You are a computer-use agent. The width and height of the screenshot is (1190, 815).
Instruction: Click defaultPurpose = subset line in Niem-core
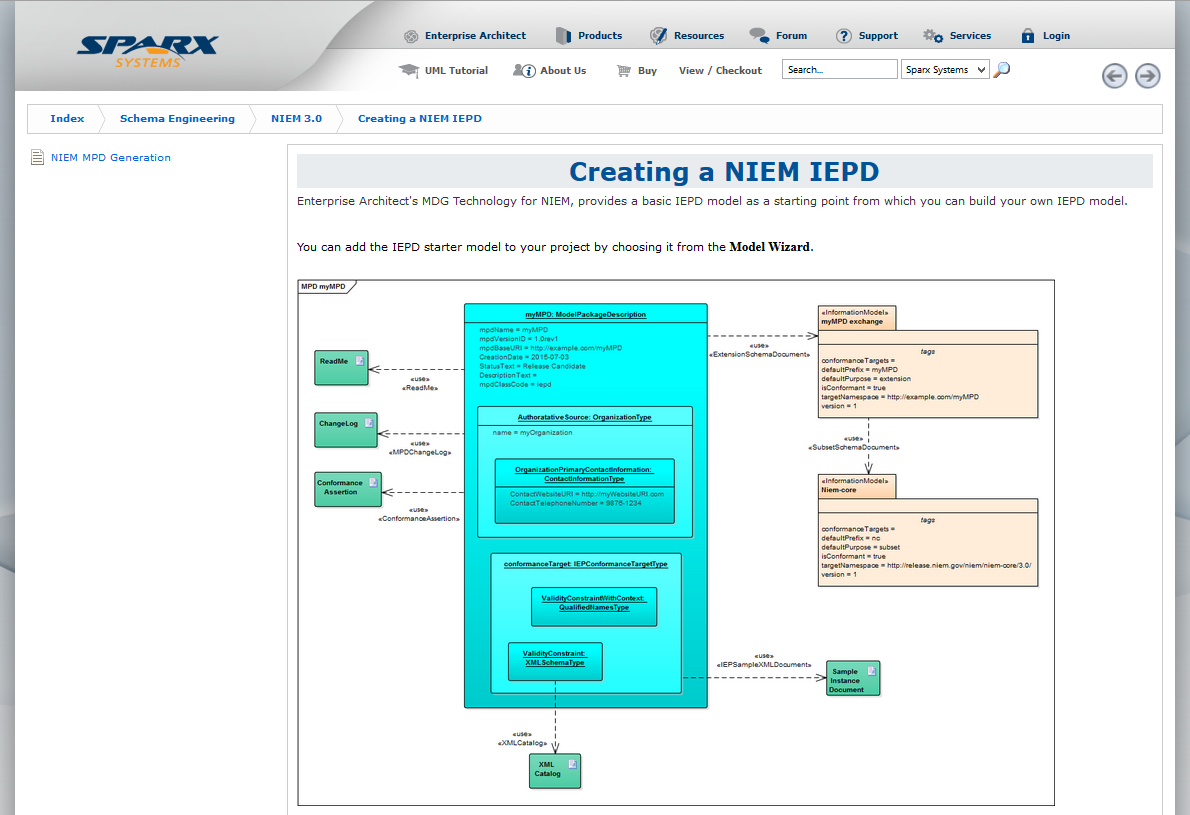(860, 547)
